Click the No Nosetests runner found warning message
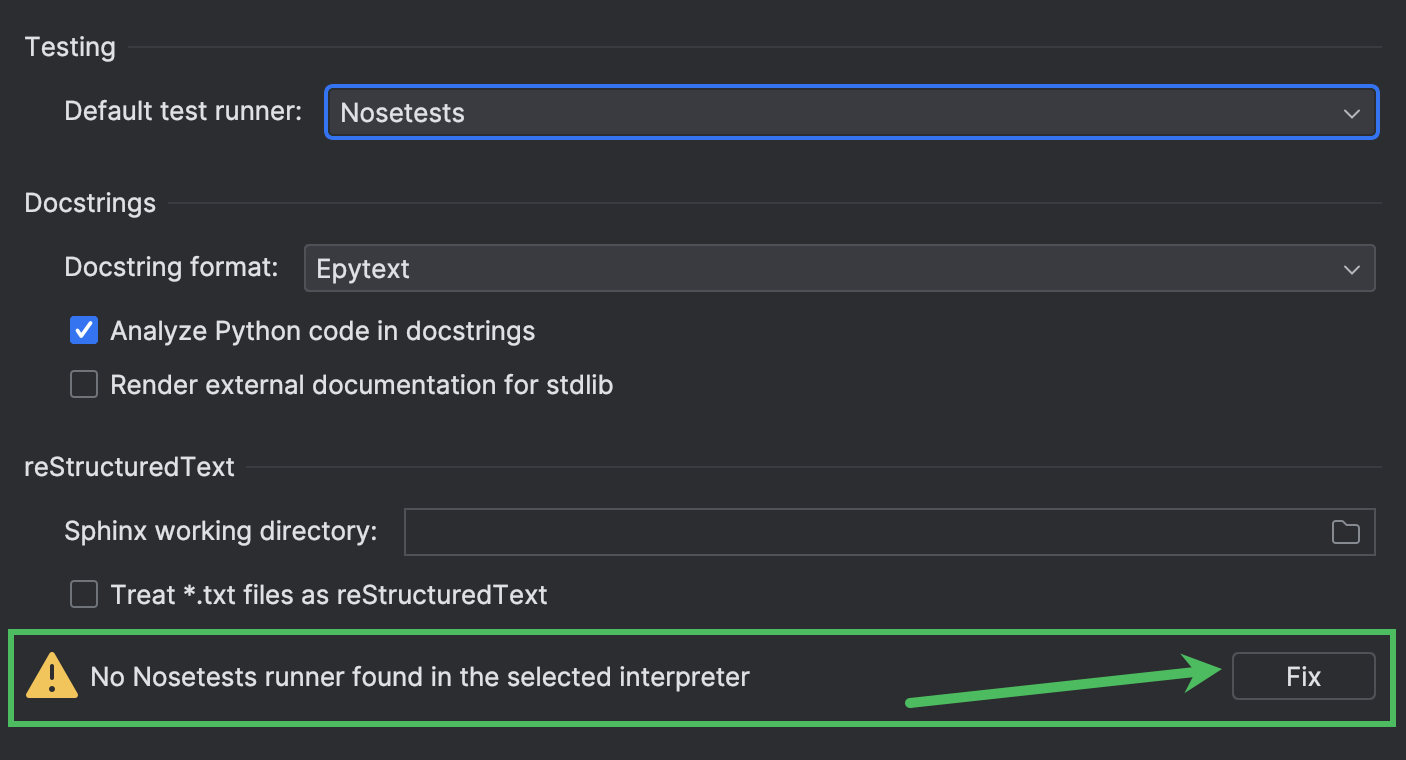Screen dimensions: 1406x760 coord(420,677)
